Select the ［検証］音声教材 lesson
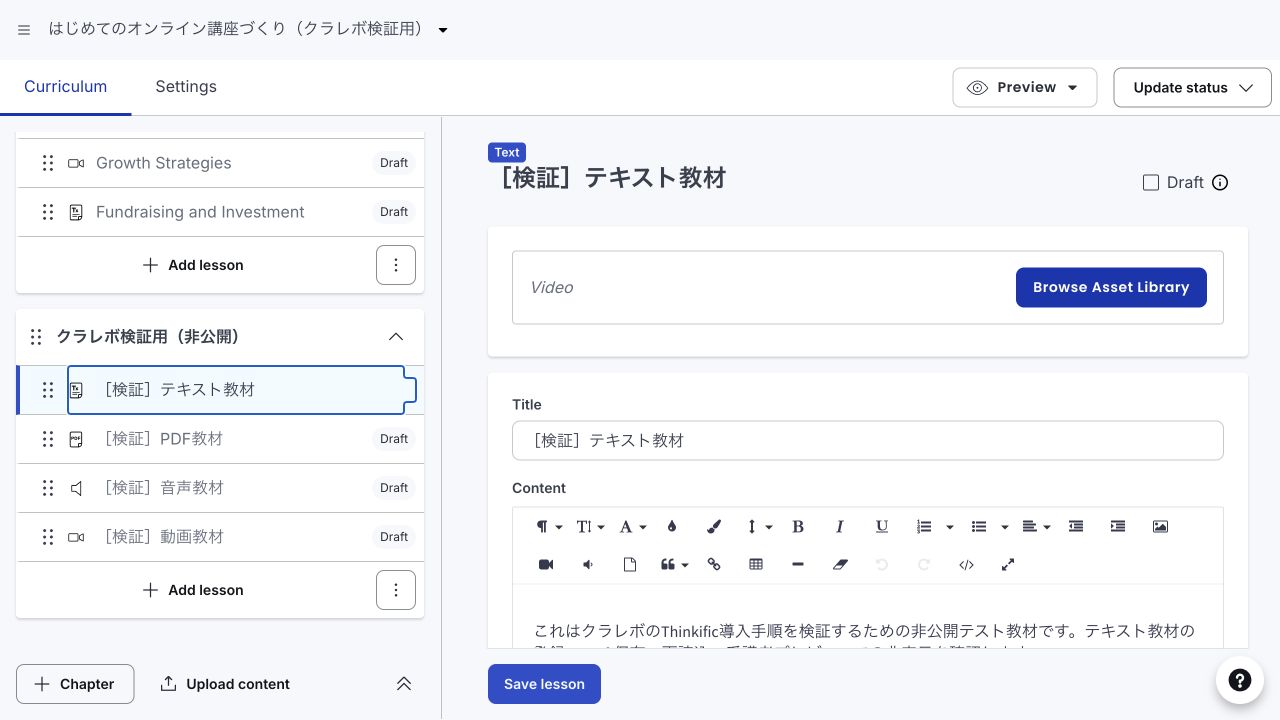This screenshot has height=720, width=1280. click(x=220, y=488)
